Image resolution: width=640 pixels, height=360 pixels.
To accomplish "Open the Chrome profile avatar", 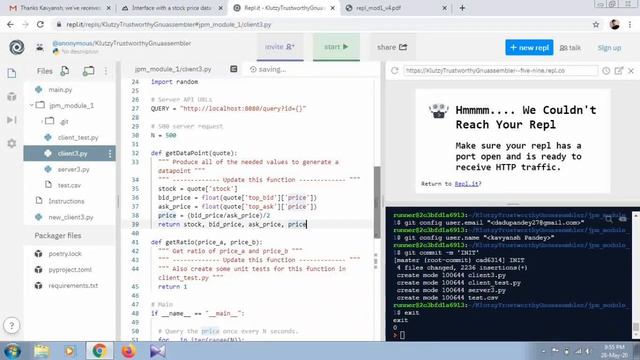I will 614,24.
